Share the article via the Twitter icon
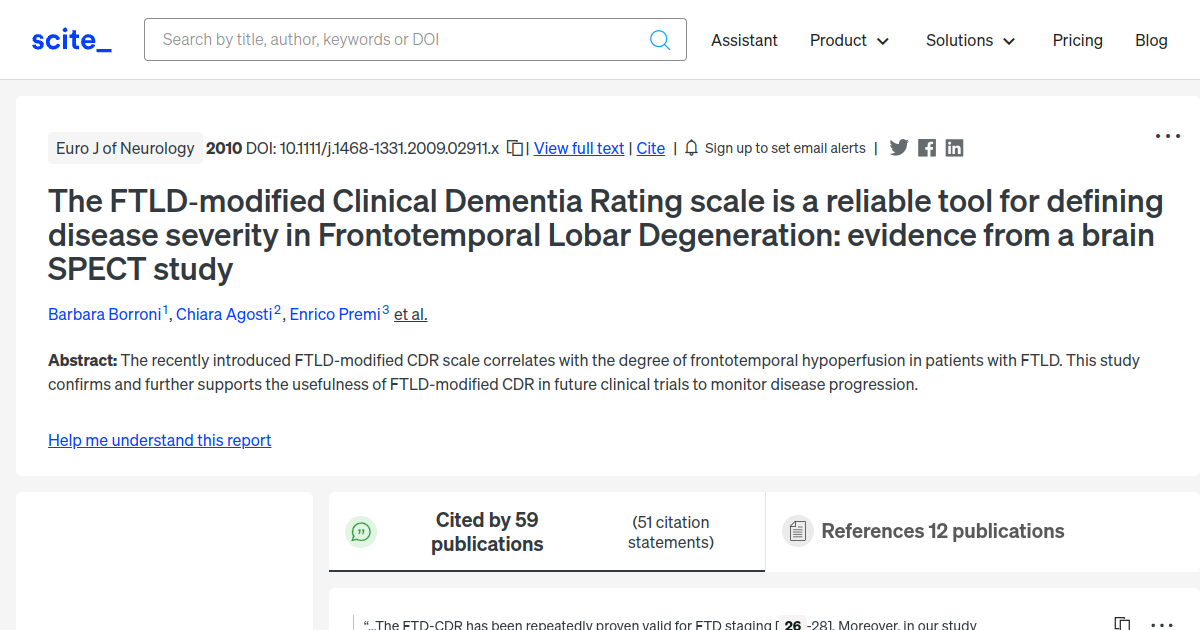The height and width of the screenshot is (630, 1200). click(898, 147)
